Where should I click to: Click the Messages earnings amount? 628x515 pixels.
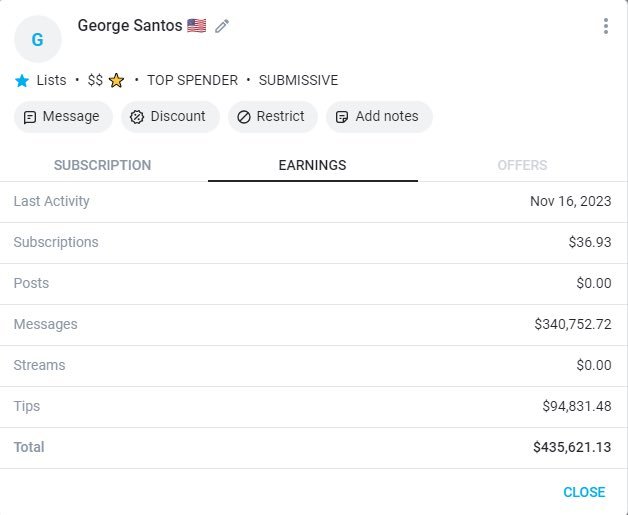tap(572, 325)
